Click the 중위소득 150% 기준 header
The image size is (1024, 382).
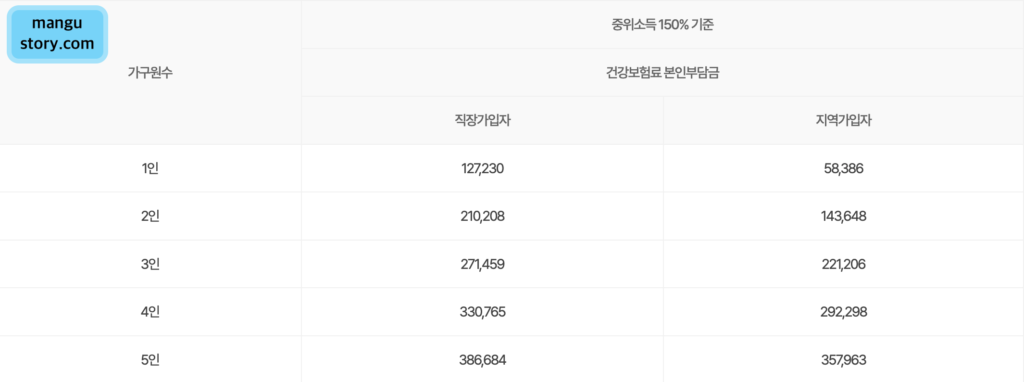[662, 25]
